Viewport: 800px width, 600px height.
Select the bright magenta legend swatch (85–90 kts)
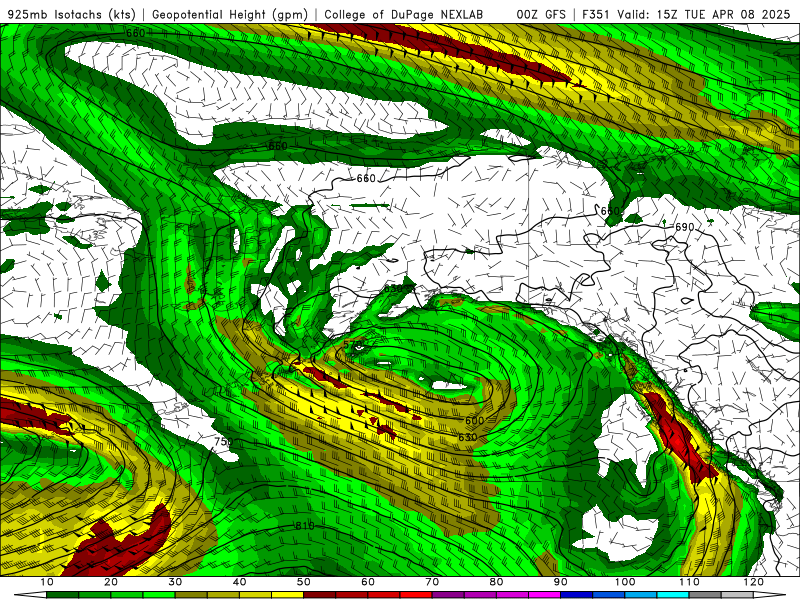544,595
